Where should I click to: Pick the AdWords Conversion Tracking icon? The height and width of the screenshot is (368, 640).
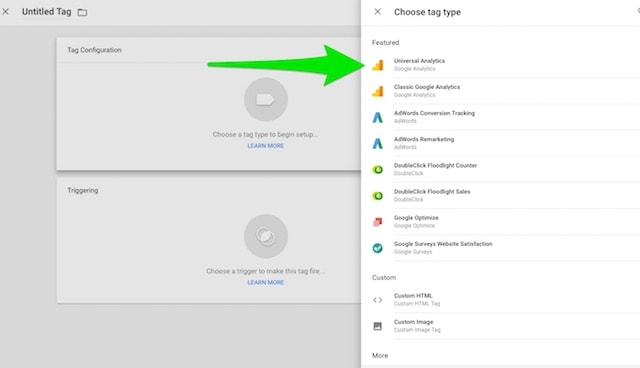pyautogui.click(x=378, y=117)
